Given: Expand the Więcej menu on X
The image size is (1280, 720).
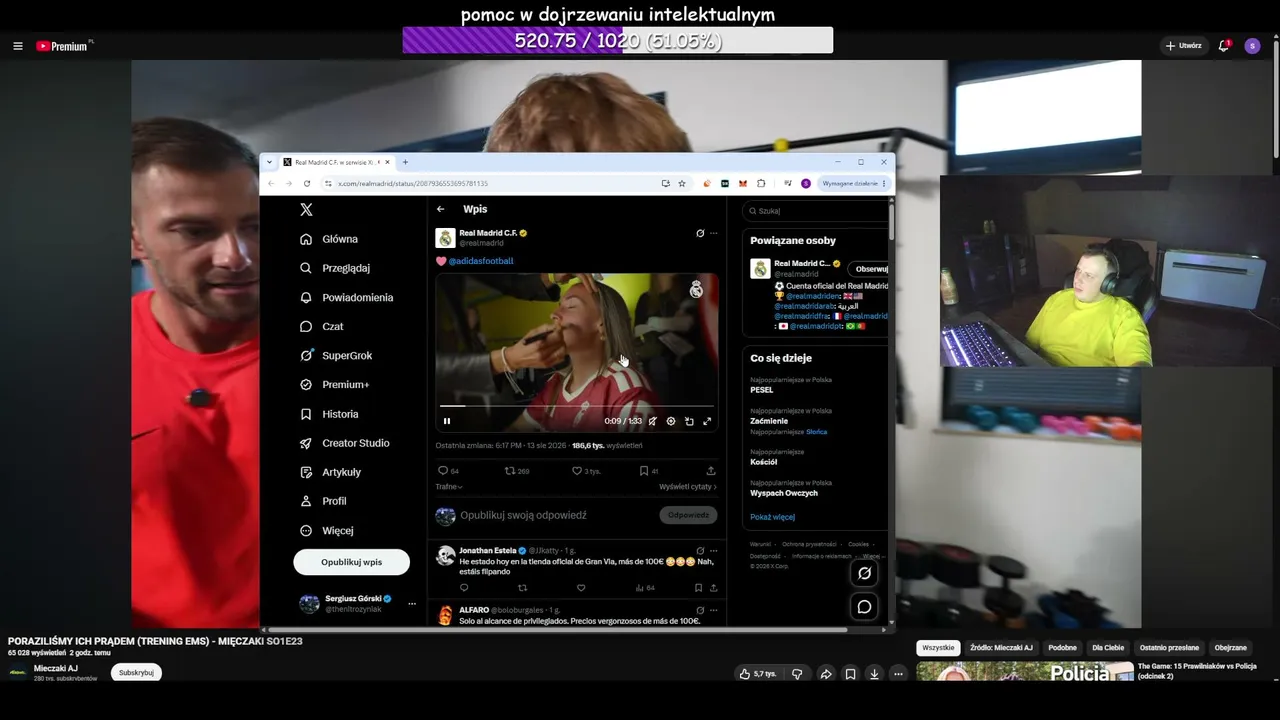Looking at the screenshot, I should [327, 530].
